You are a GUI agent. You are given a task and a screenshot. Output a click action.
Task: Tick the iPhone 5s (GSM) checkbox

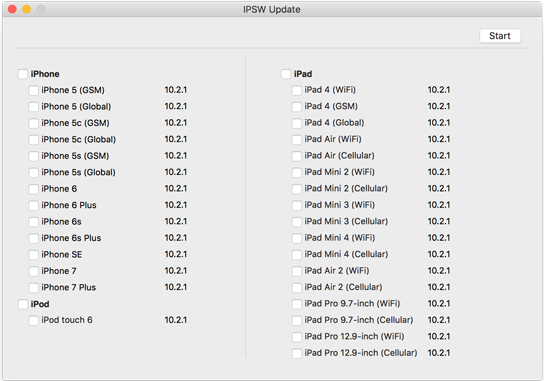(x=34, y=156)
